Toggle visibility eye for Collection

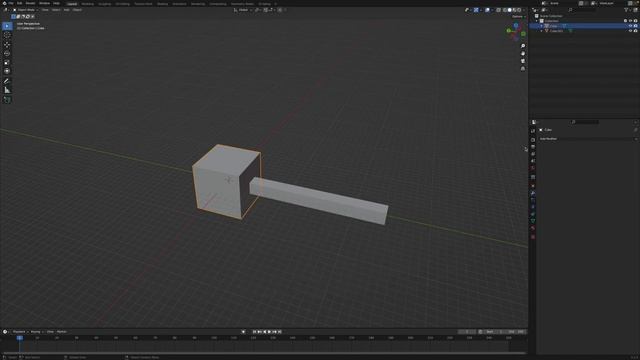pos(630,21)
